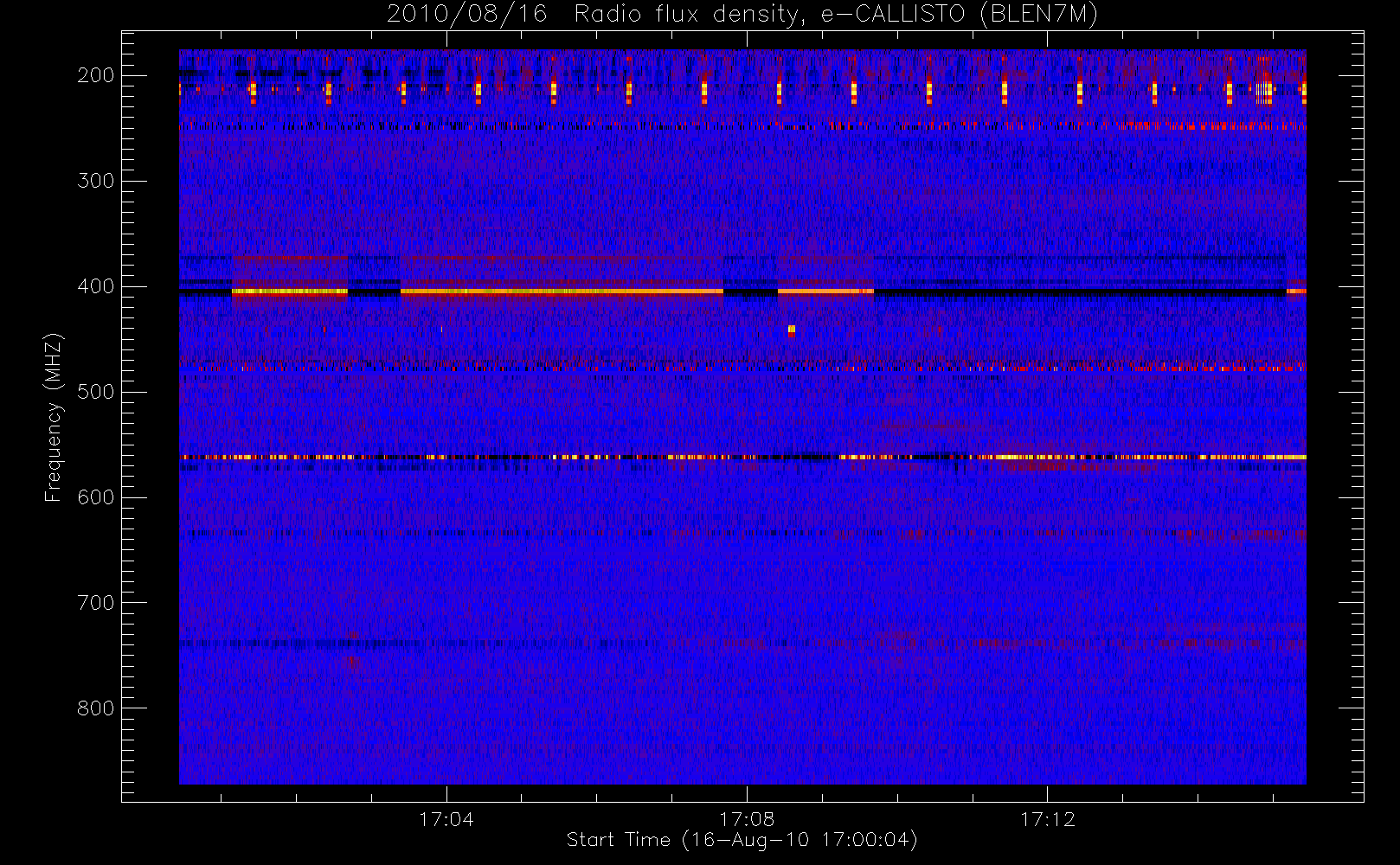Click the 'Start Time (16-Aug-10 17:00:04)' label

742,840
